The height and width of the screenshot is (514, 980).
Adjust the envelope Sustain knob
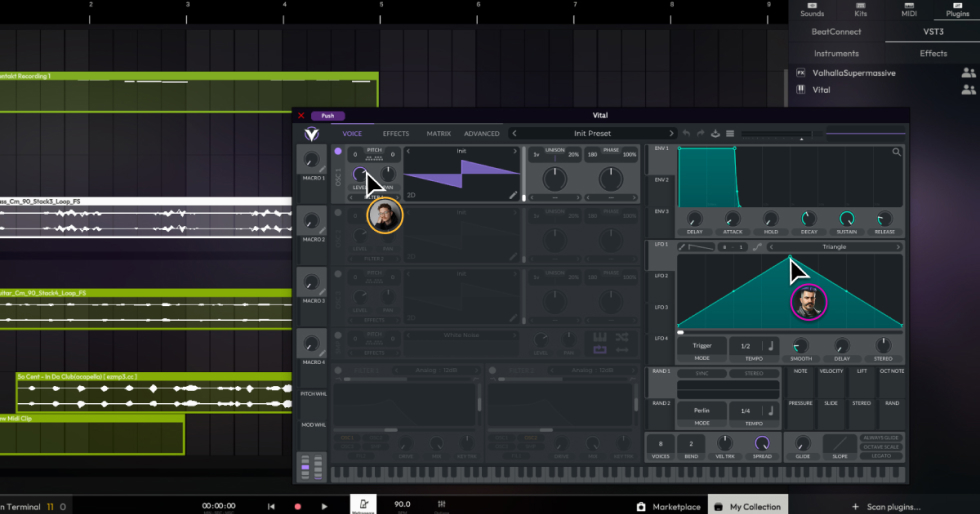846,219
